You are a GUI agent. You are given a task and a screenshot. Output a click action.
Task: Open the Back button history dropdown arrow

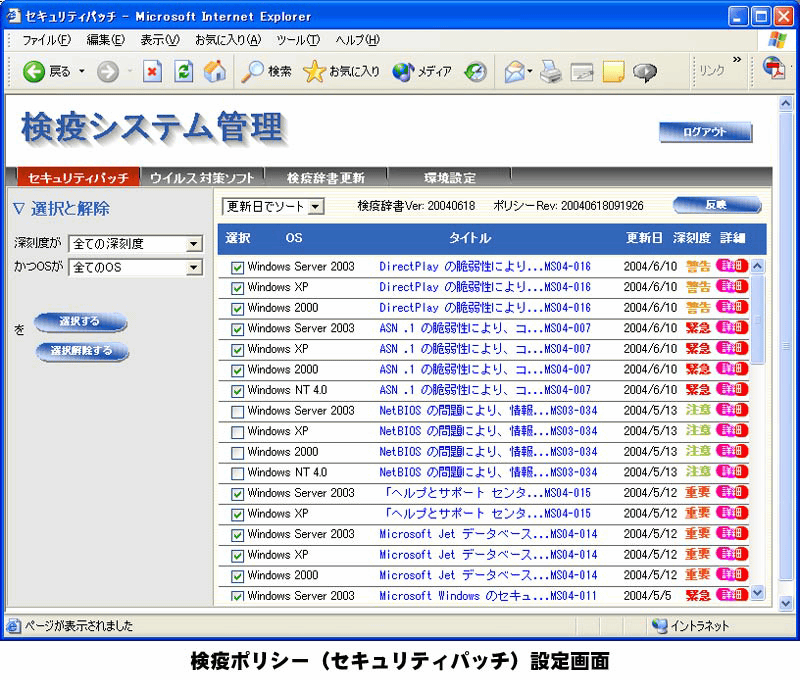point(82,71)
